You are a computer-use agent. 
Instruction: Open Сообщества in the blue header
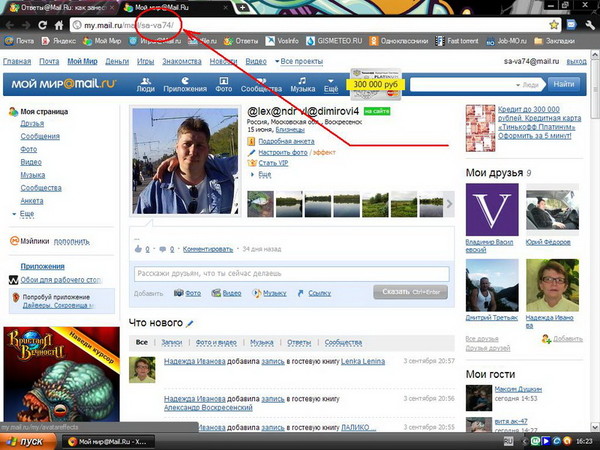pos(261,85)
